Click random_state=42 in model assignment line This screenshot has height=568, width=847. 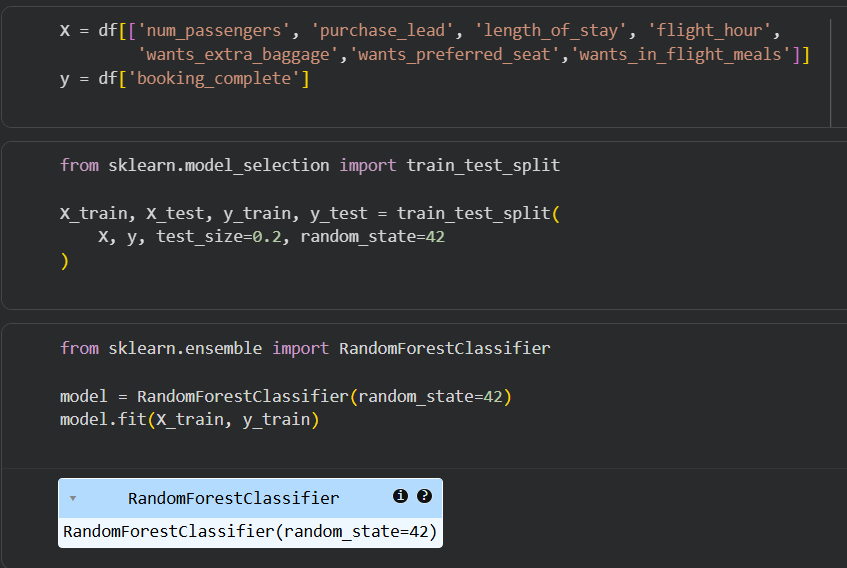pos(430,397)
